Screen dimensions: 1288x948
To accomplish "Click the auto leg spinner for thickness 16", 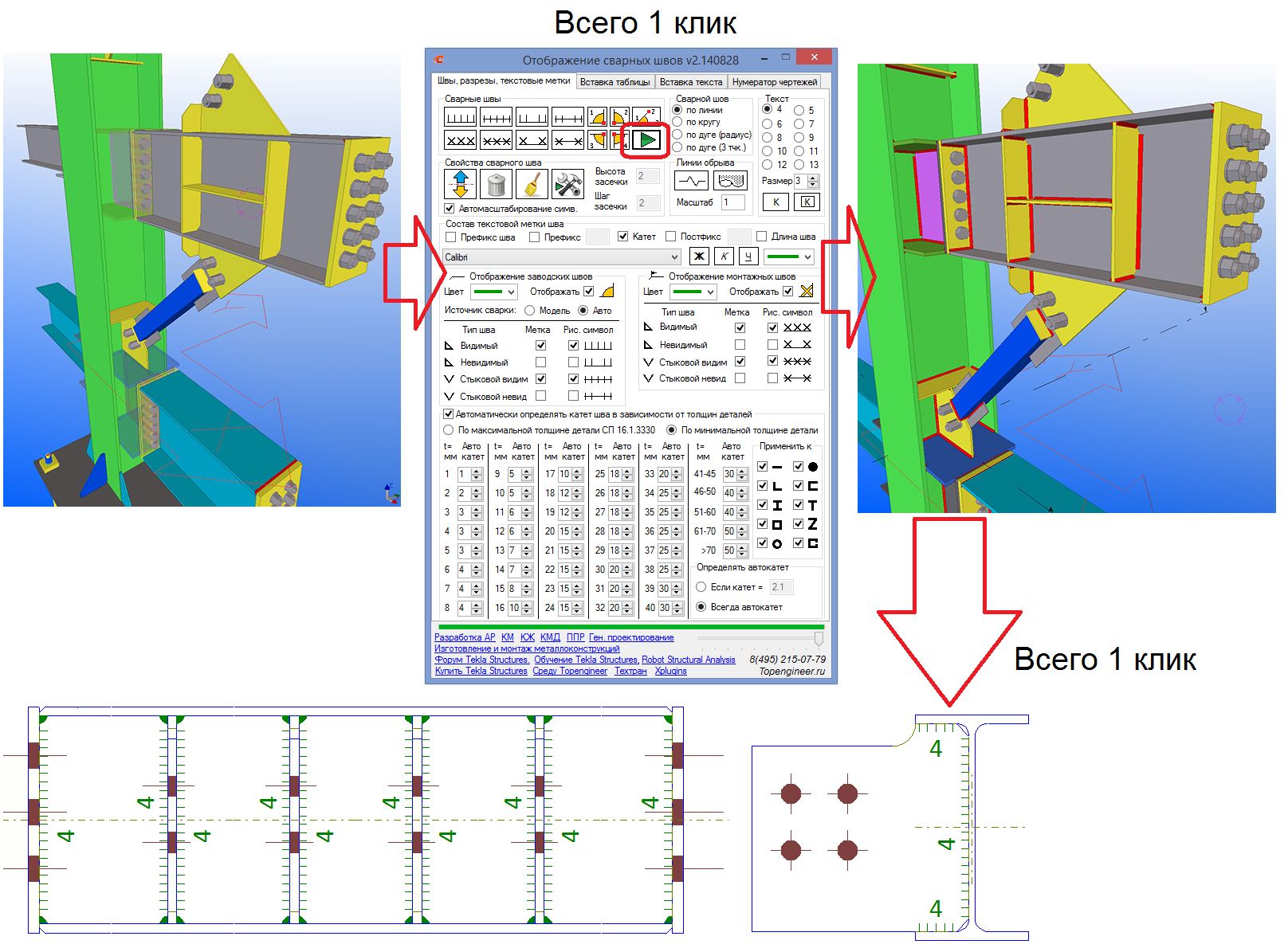I will (x=527, y=608).
